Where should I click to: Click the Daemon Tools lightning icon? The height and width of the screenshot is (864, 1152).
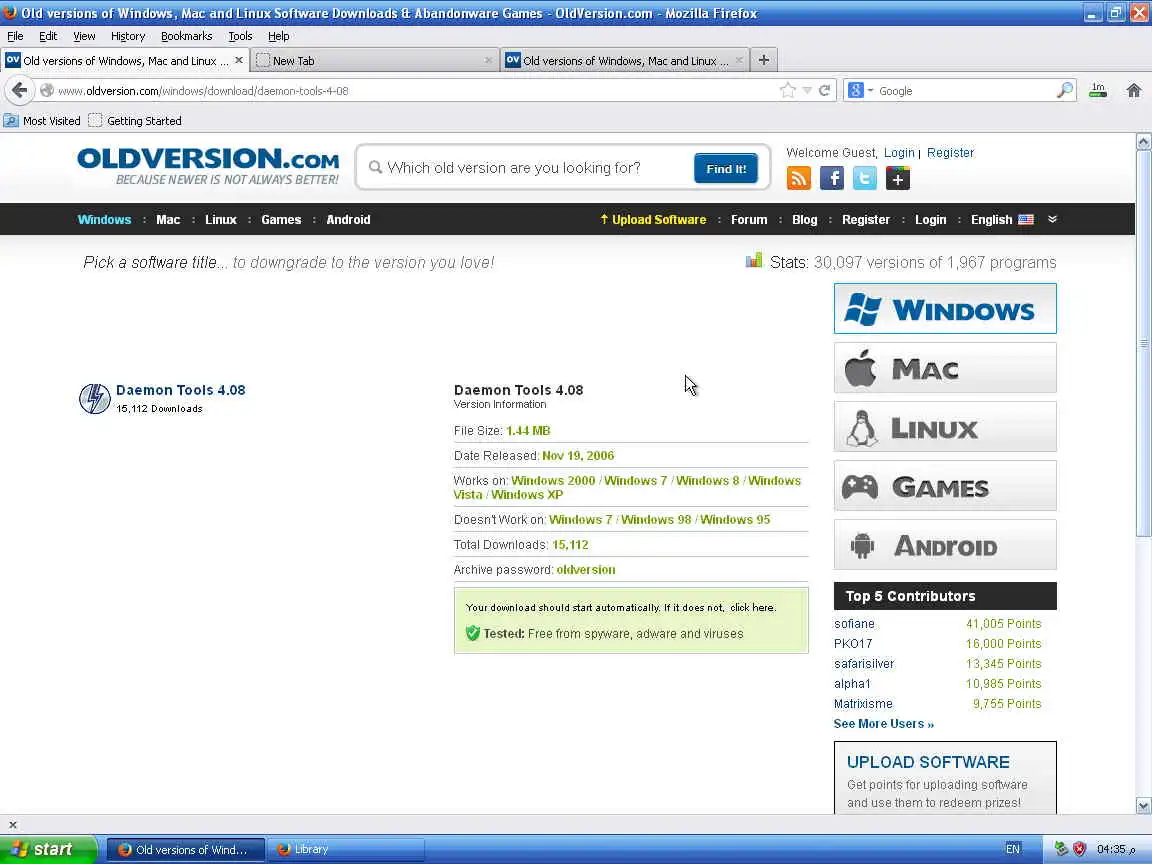tap(95, 399)
